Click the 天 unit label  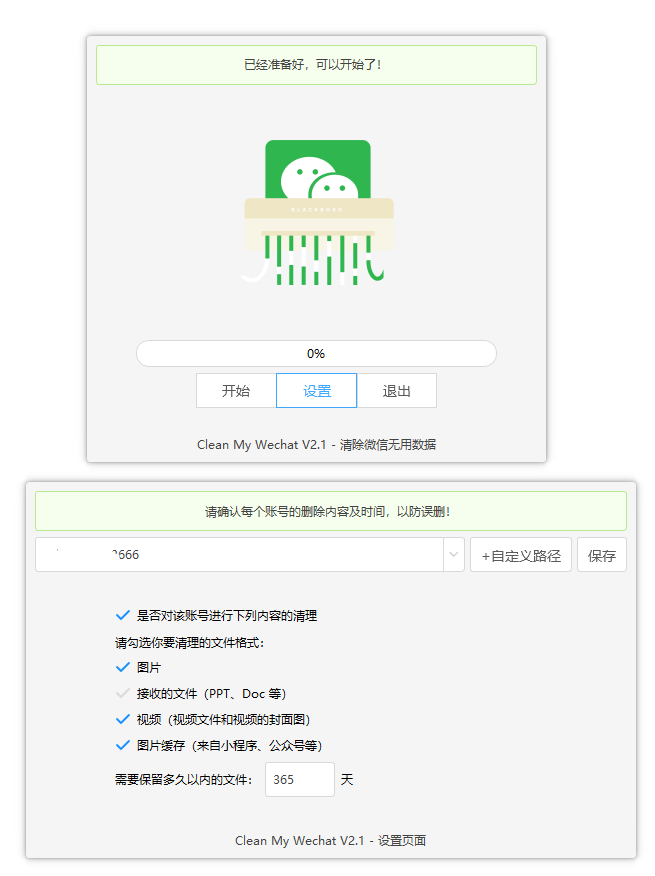click(x=347, y=779)
